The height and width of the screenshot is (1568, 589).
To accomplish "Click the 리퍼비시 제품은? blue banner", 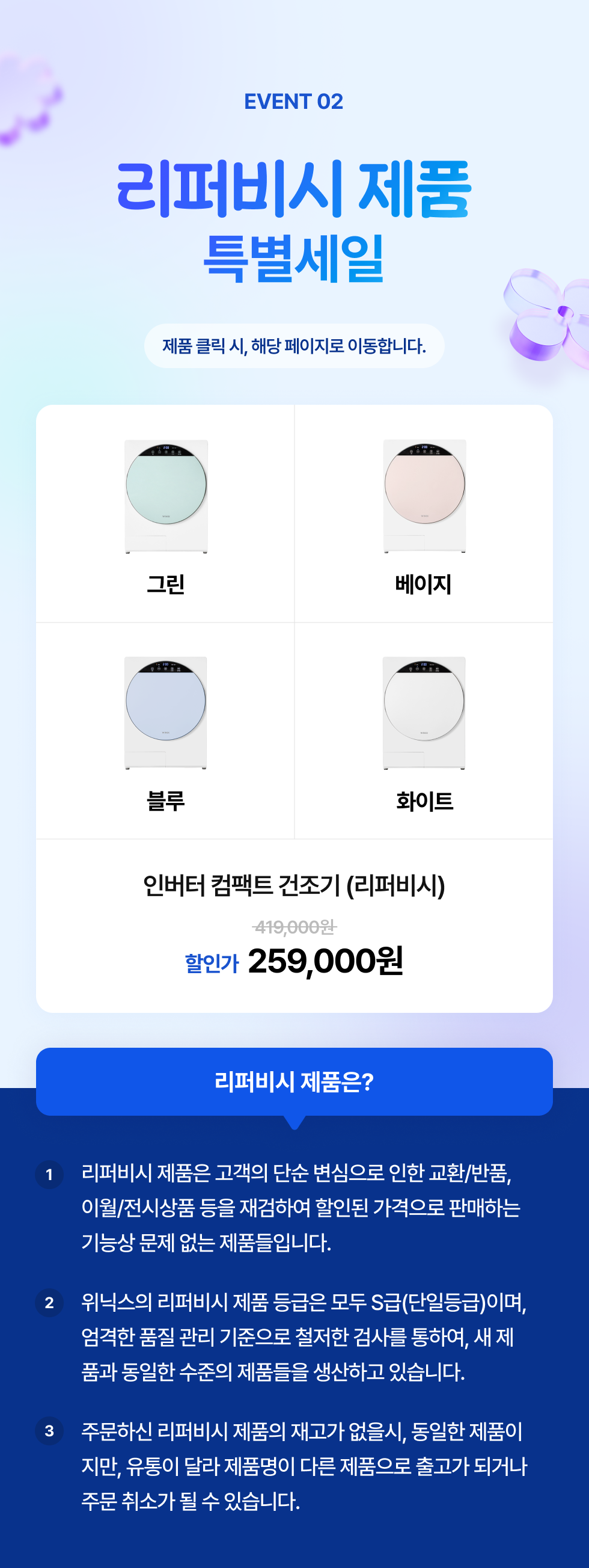I will pos(294,1081).
